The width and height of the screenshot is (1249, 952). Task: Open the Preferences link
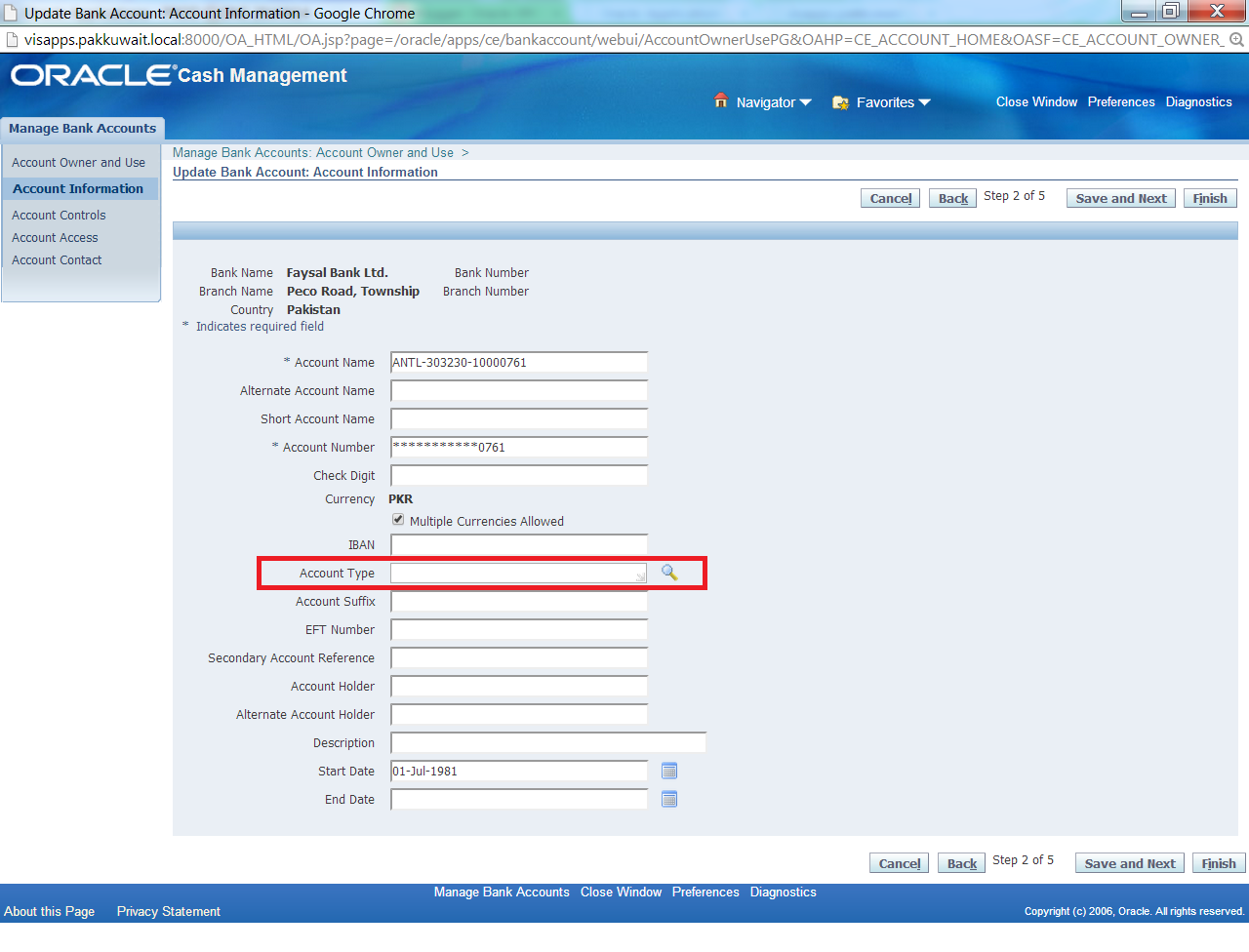click(1121, 101)
